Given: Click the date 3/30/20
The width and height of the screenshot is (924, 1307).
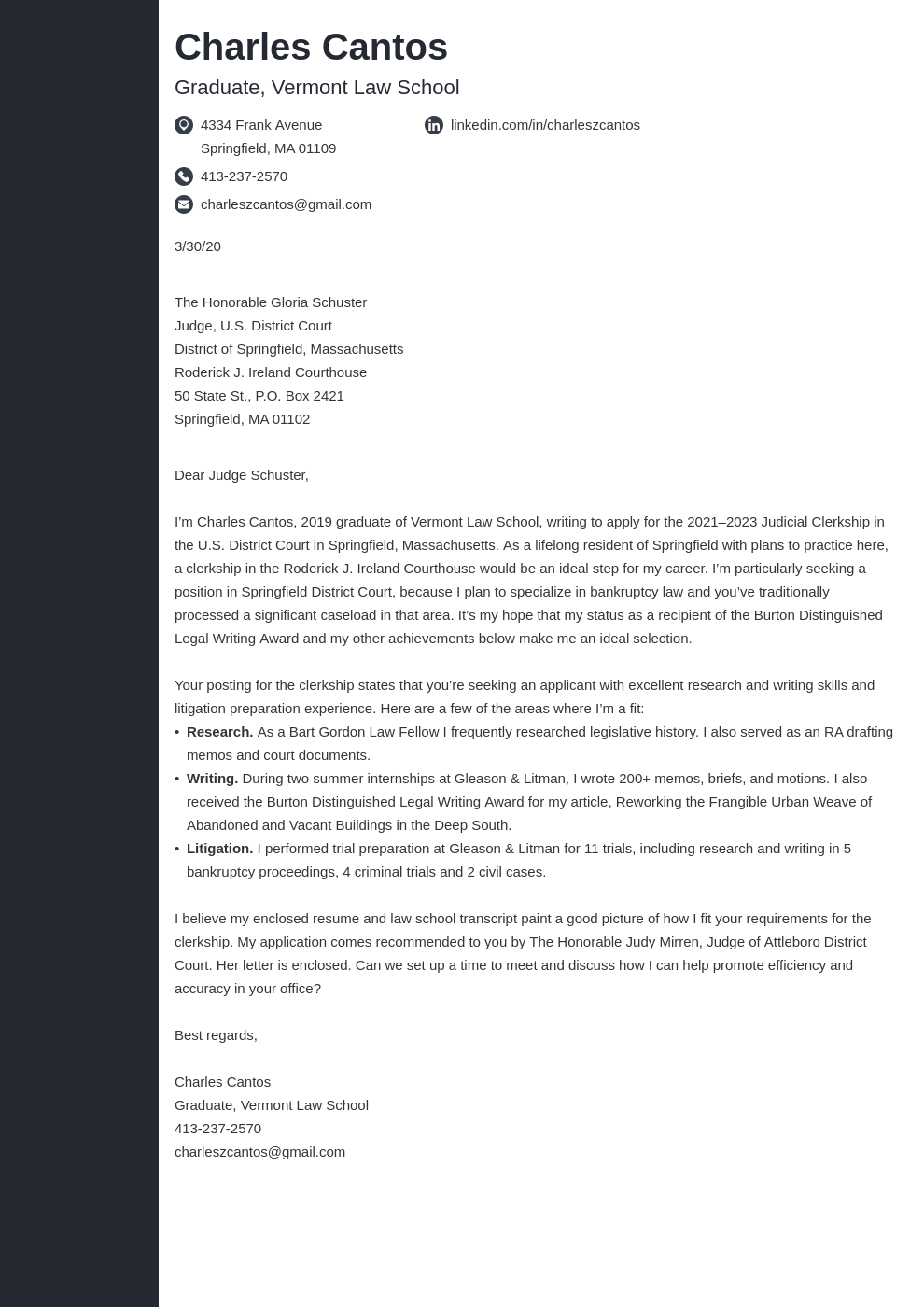Looking at the screenshot, I should [x=198, y=246].
